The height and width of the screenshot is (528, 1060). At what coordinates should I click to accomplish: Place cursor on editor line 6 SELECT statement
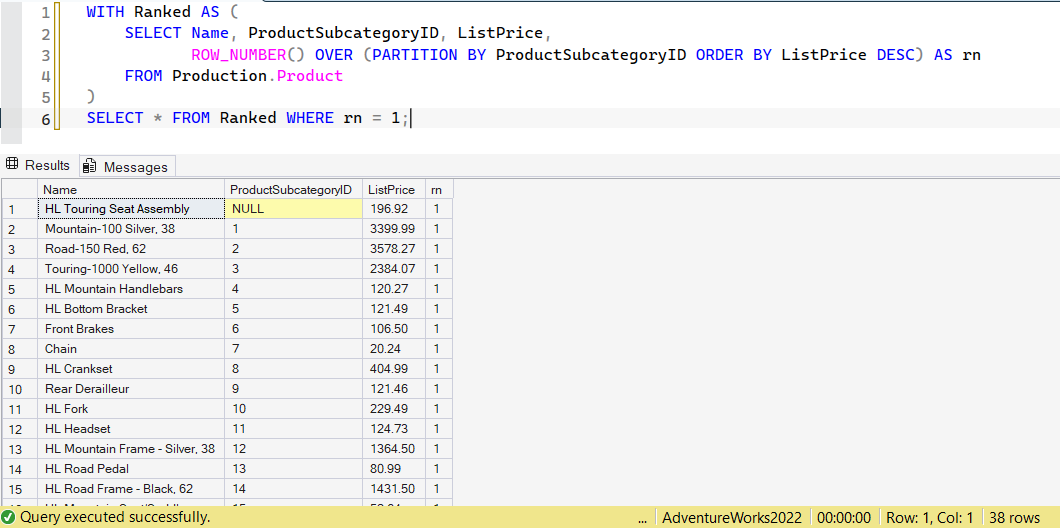247,118
